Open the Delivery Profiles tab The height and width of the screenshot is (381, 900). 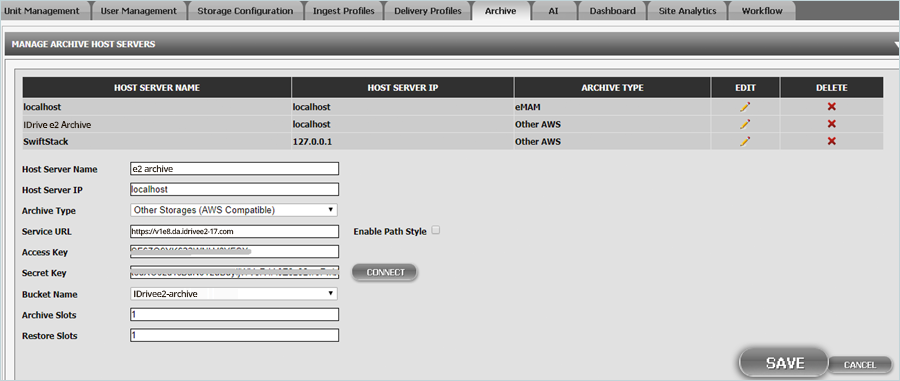428,11
